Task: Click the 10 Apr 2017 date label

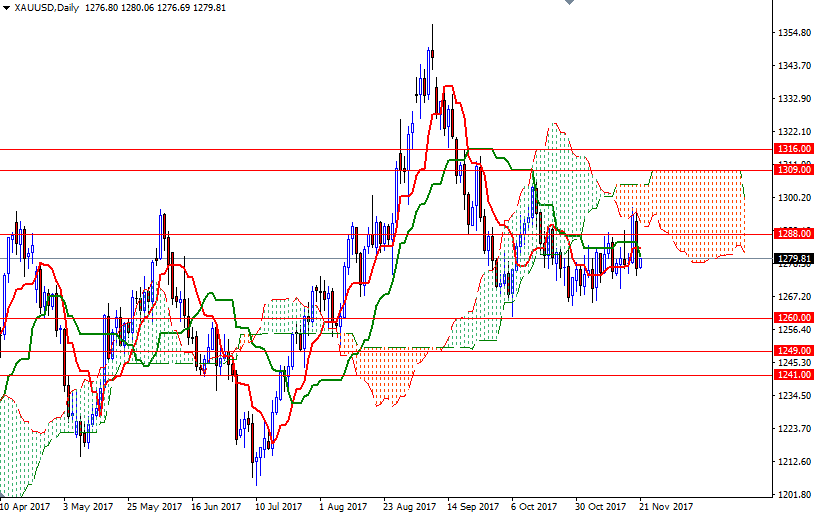Action: click(x=24, y=506)
